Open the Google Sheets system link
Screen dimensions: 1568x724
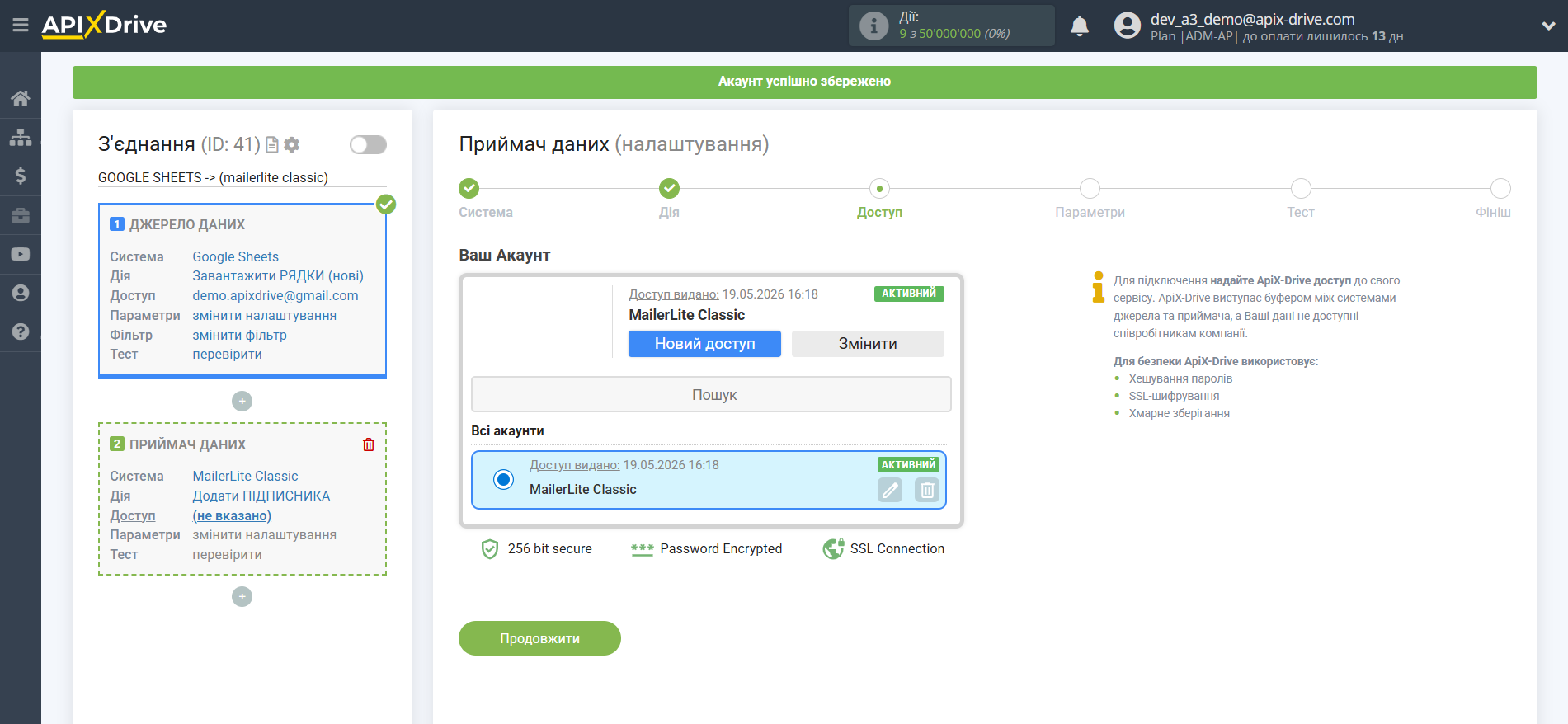click(236, 256)
